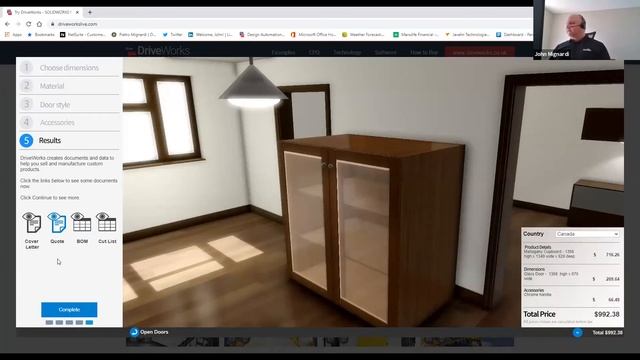Collapse the price panel with blue minus button
640x360 pixels.
point(577,333)
